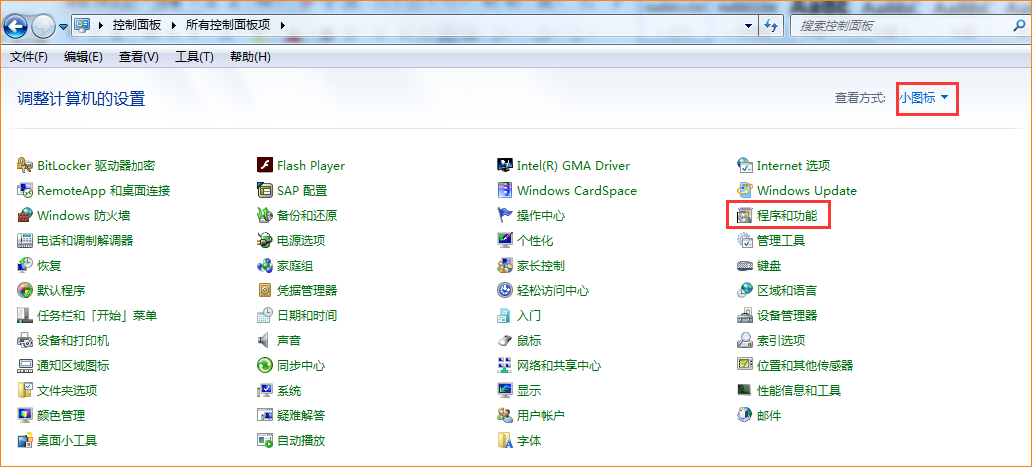Image resolution: width=1032 pixels, height=467 pixels.
Task: Click the 电源选项 icon
Action: tap(265, 241)
